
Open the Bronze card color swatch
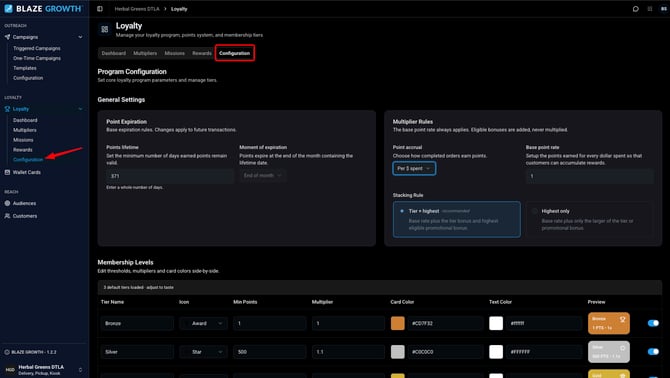[397, 323]
